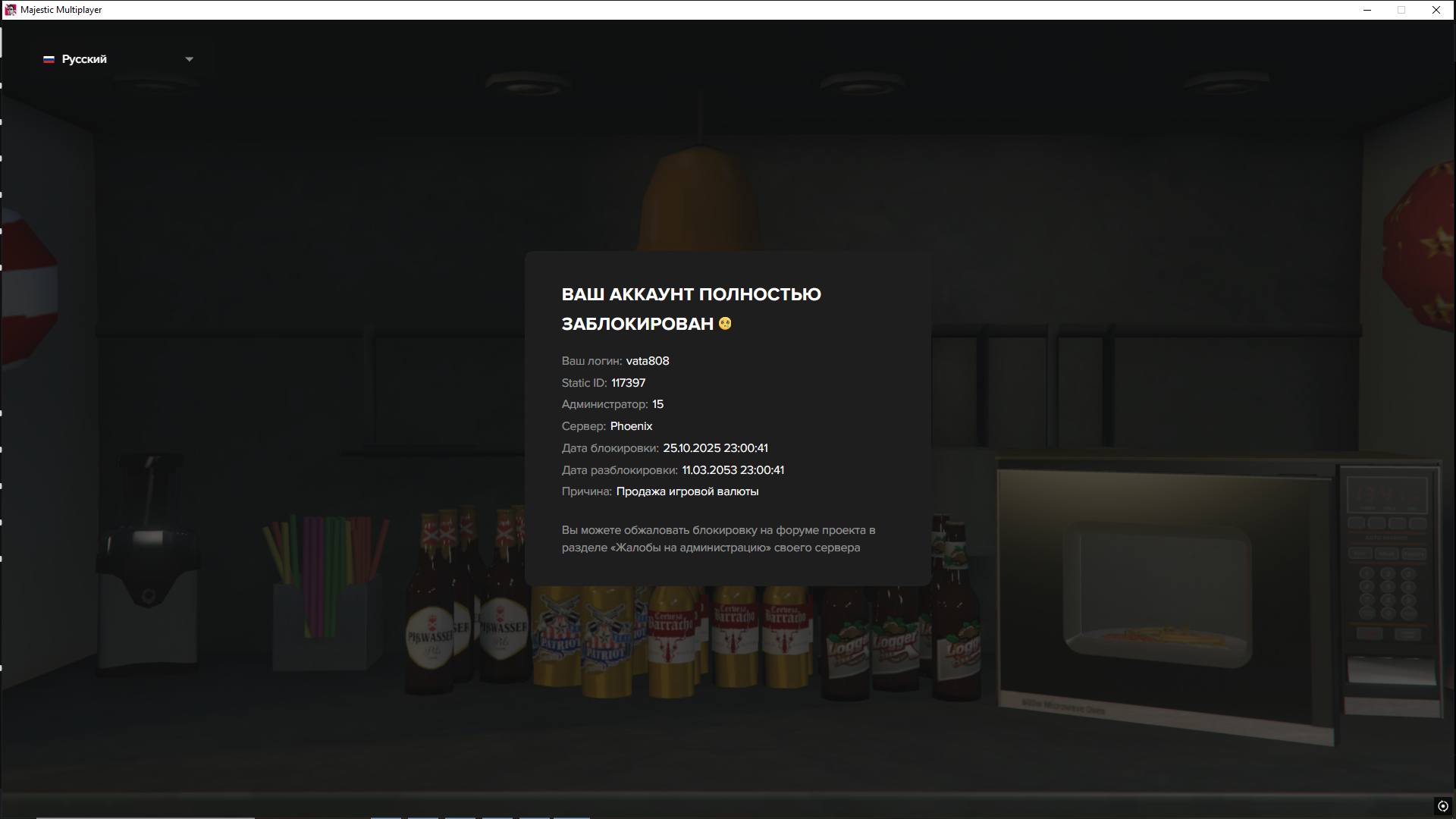
Task: Click the server name Phoenix
Action: pos(631,426)
